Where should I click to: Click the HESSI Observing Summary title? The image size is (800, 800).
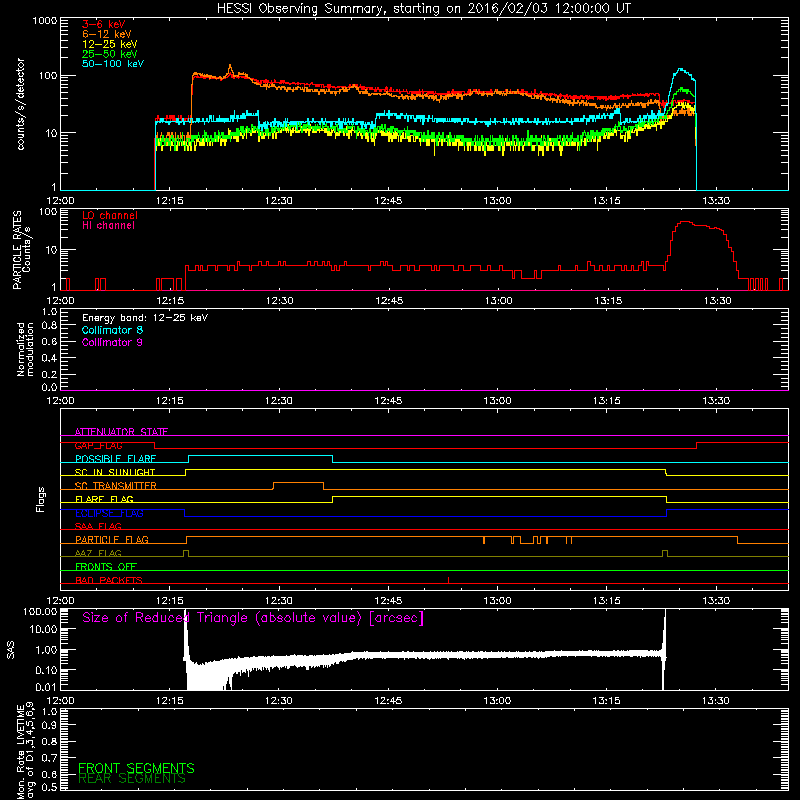click(x=424, y=9)
